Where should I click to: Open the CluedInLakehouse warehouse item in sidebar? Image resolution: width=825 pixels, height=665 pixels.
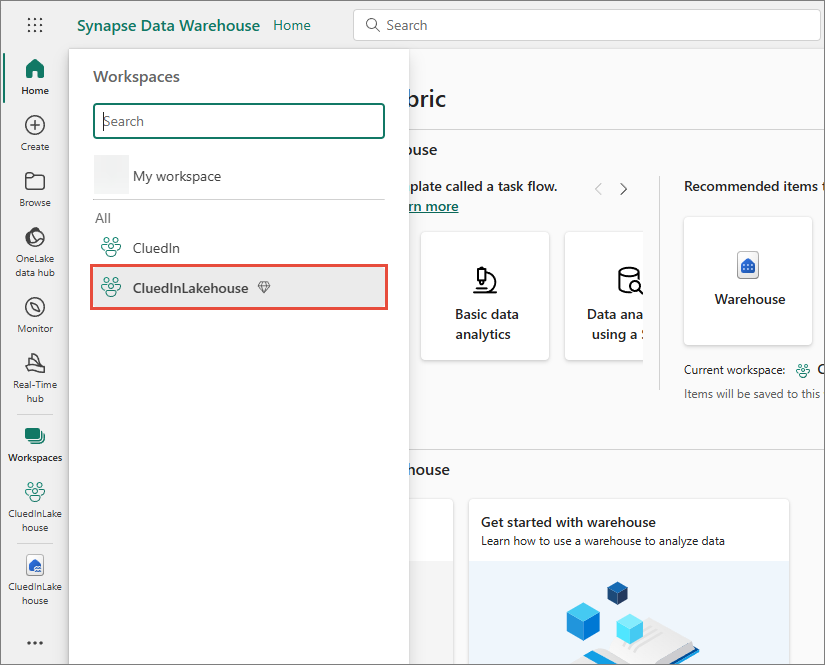coord(35,579)
